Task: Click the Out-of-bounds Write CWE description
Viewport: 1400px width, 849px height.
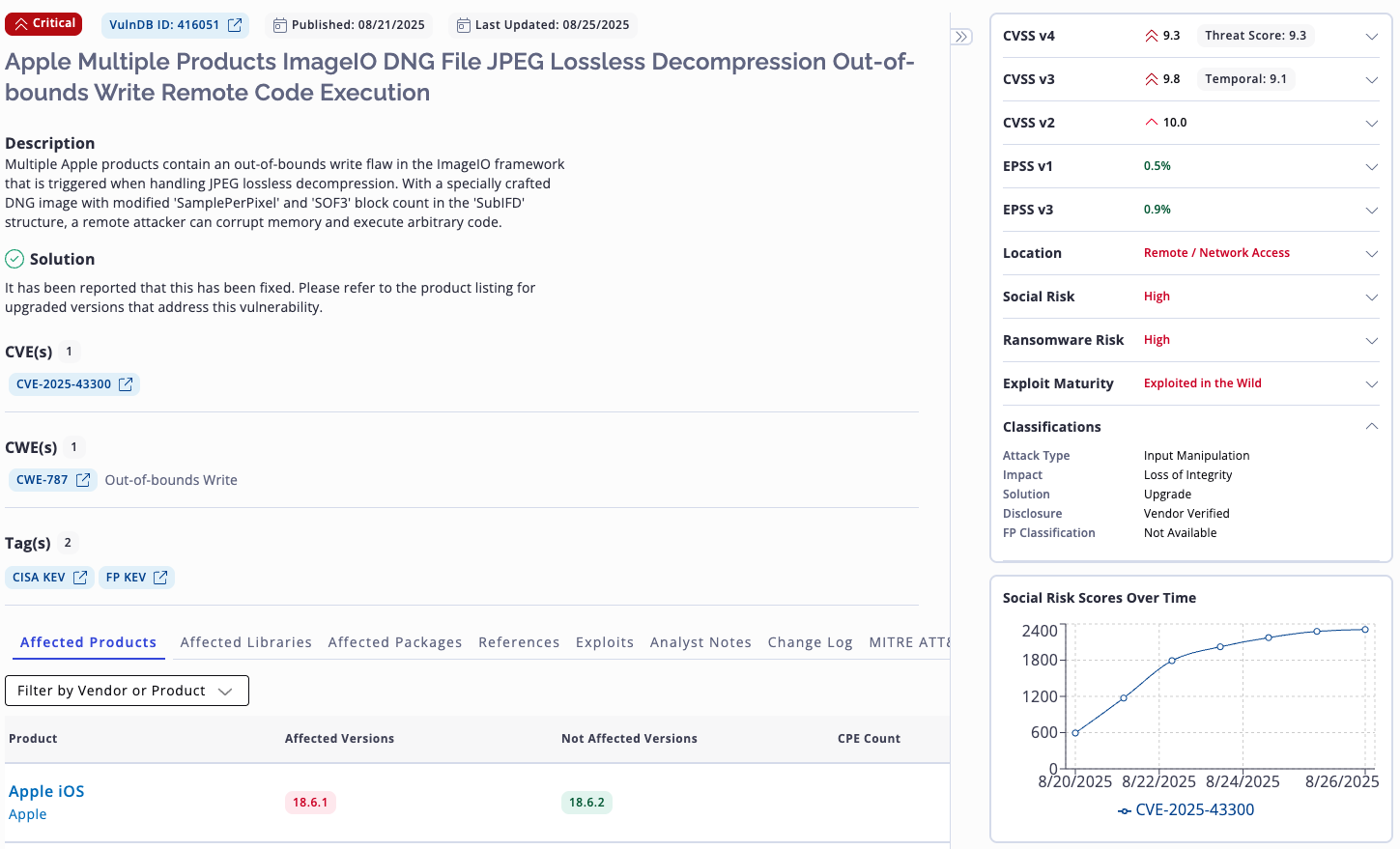Action: 171,480
